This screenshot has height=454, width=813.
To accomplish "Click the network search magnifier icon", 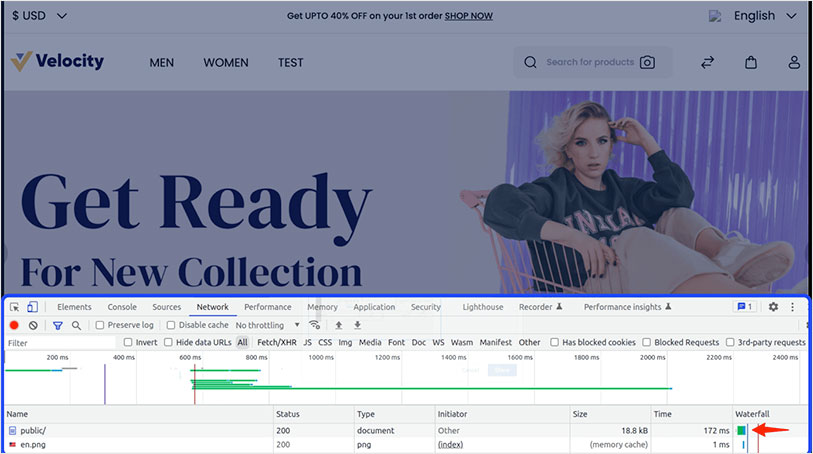I will pos(76,325).
